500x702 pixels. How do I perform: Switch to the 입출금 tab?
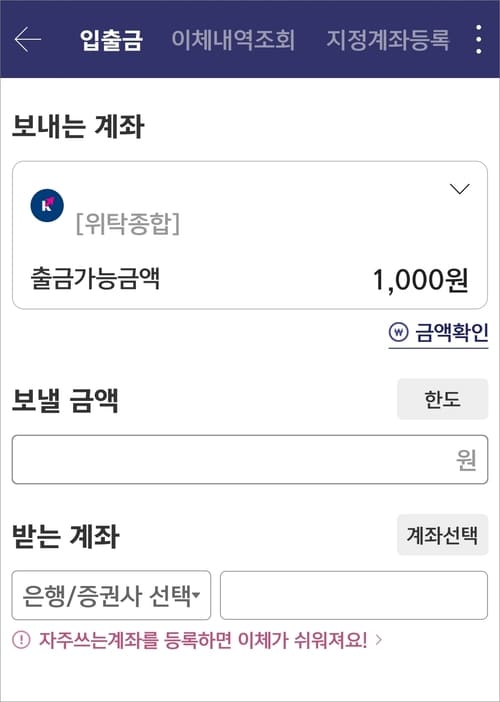click(111, 40)
